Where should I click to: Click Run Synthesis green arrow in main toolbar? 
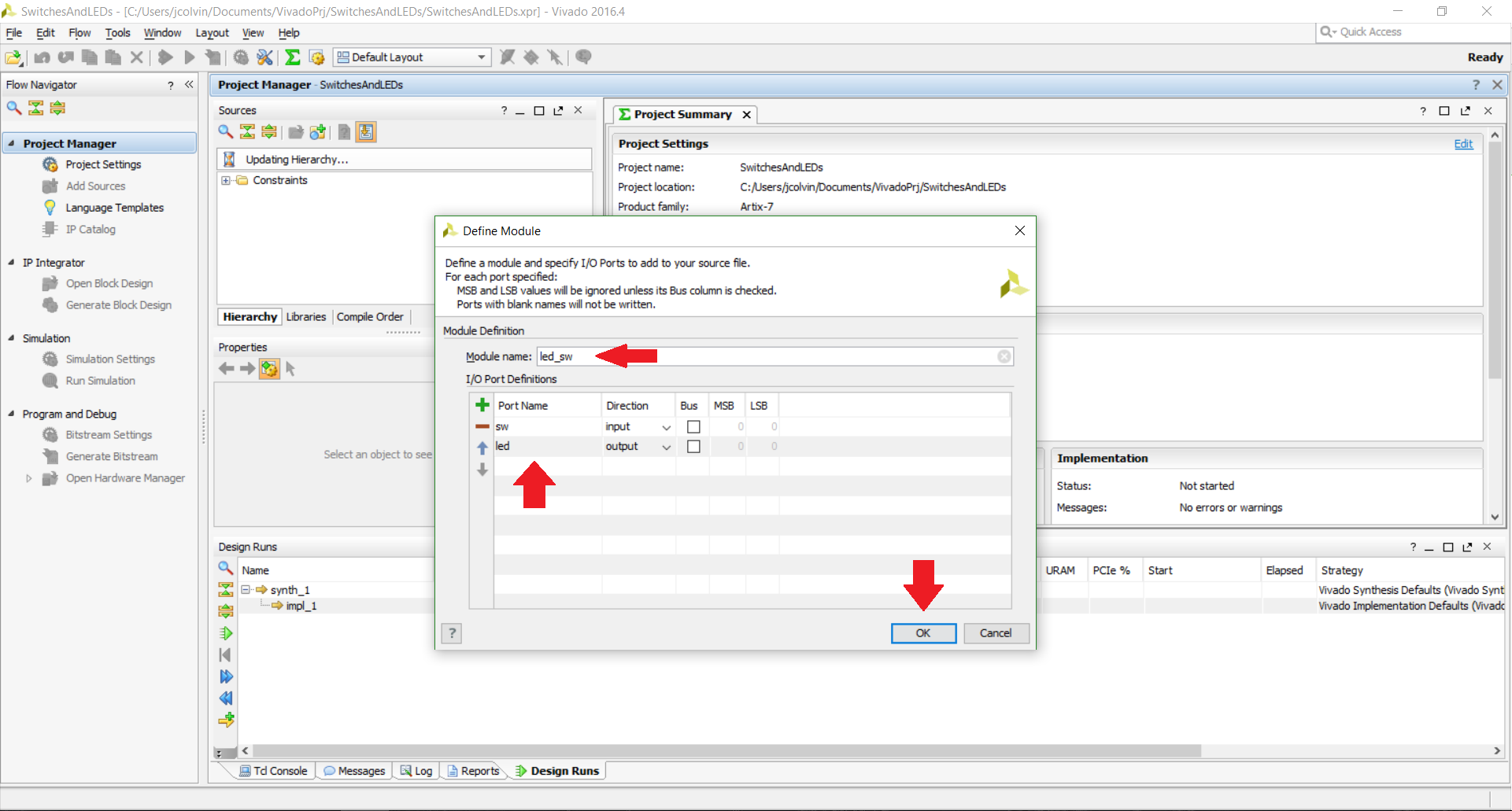[x=165, y=57]
